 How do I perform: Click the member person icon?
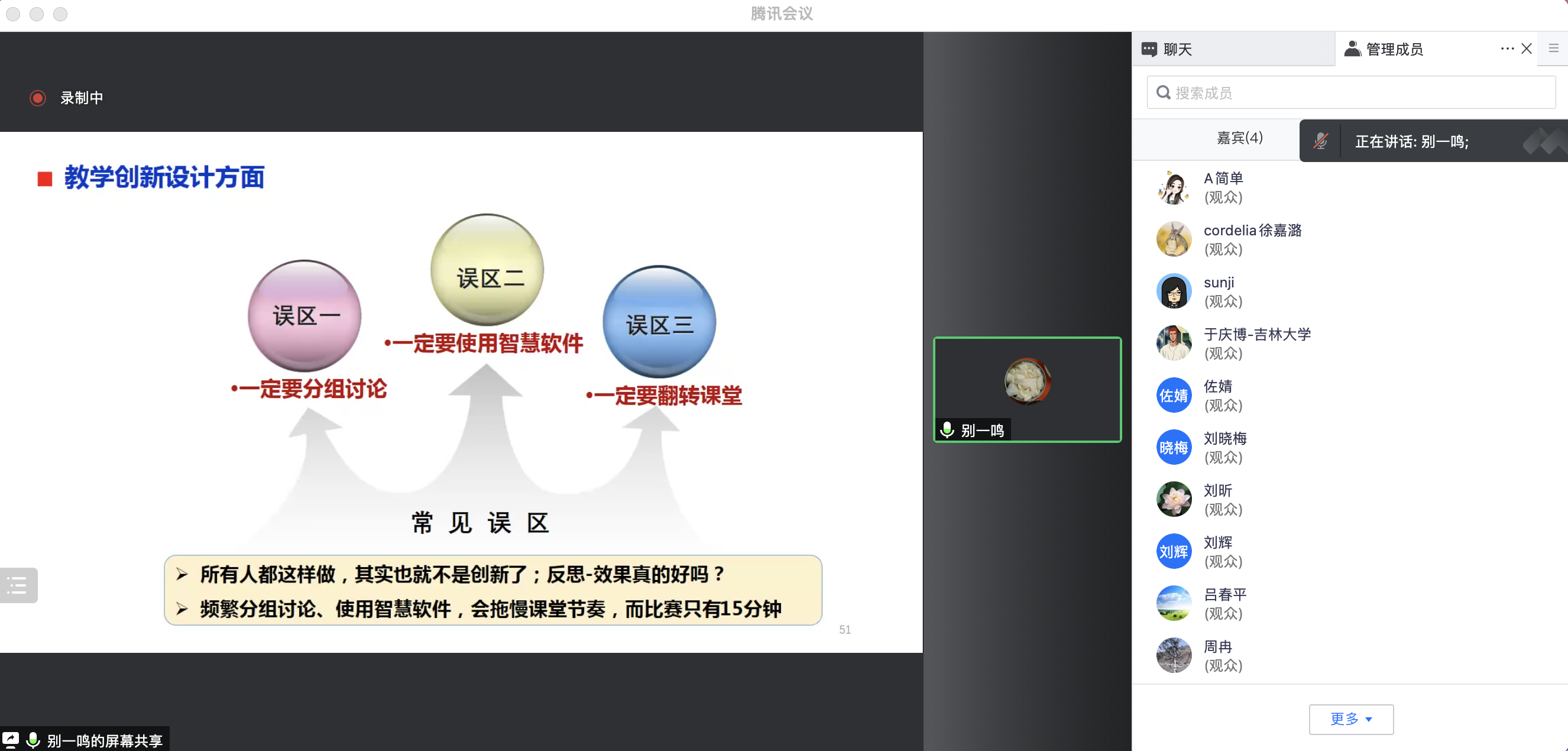(1353, 48)
